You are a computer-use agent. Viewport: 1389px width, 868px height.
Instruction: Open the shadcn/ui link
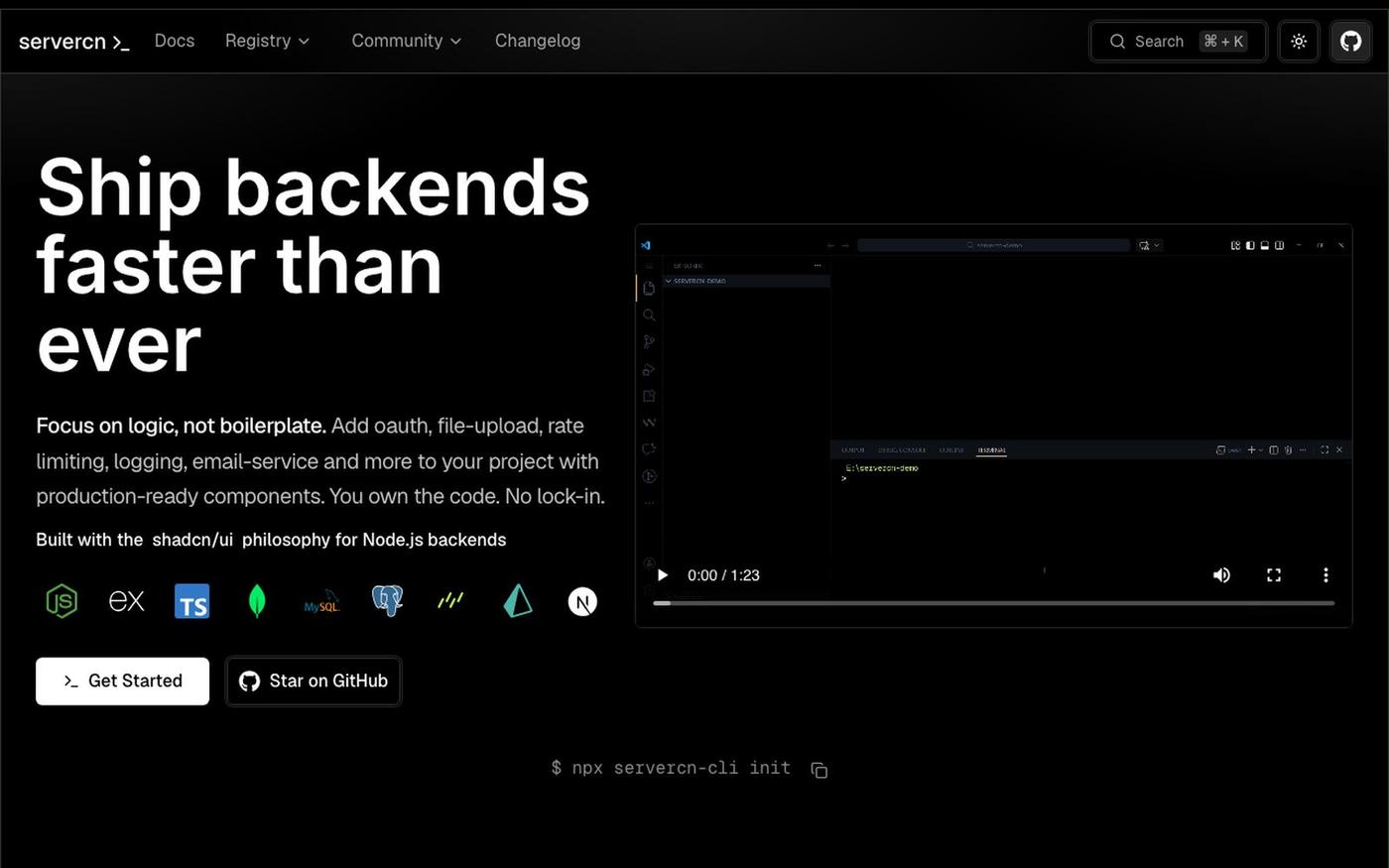(x=192, y=540)
